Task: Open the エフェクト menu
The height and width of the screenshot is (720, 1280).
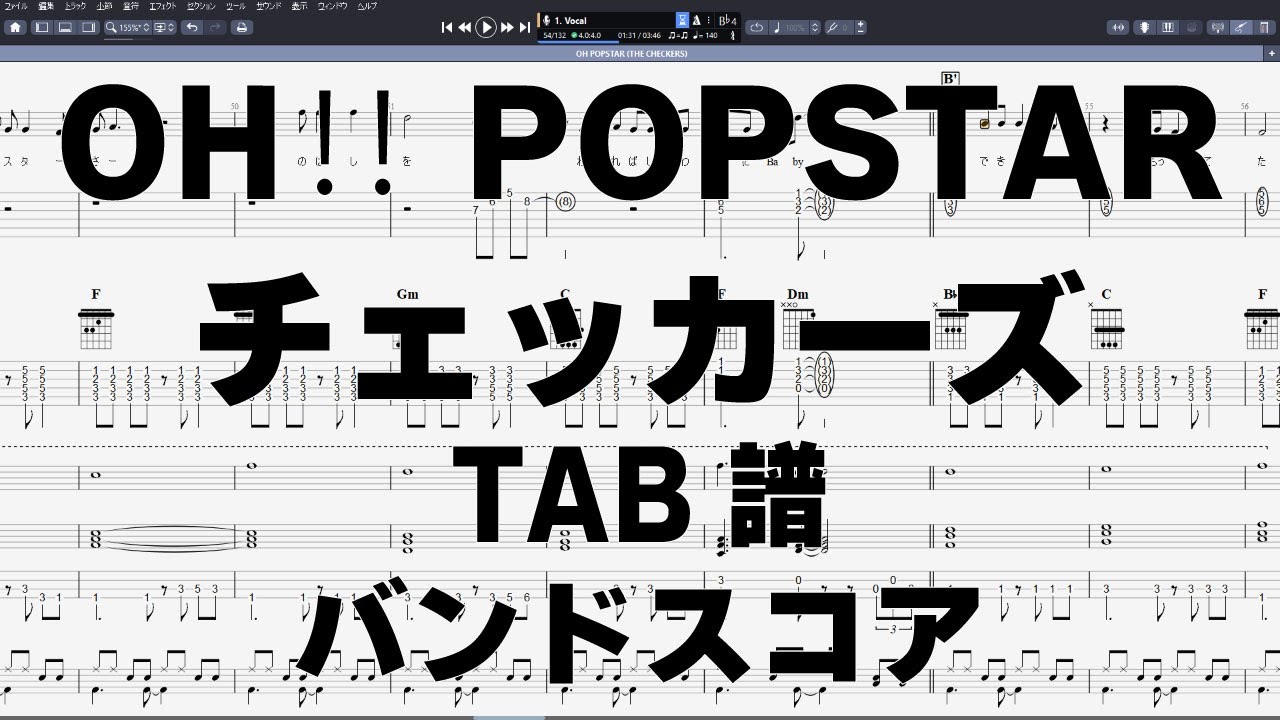Action: 163,6
